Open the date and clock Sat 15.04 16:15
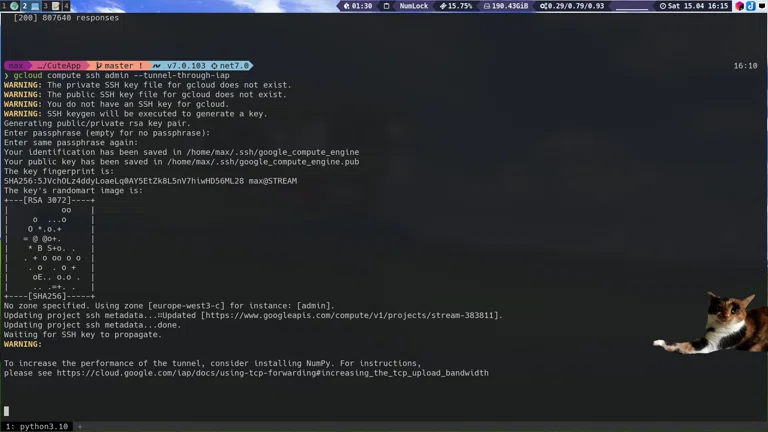768x432 pixels. pos(694,6)
